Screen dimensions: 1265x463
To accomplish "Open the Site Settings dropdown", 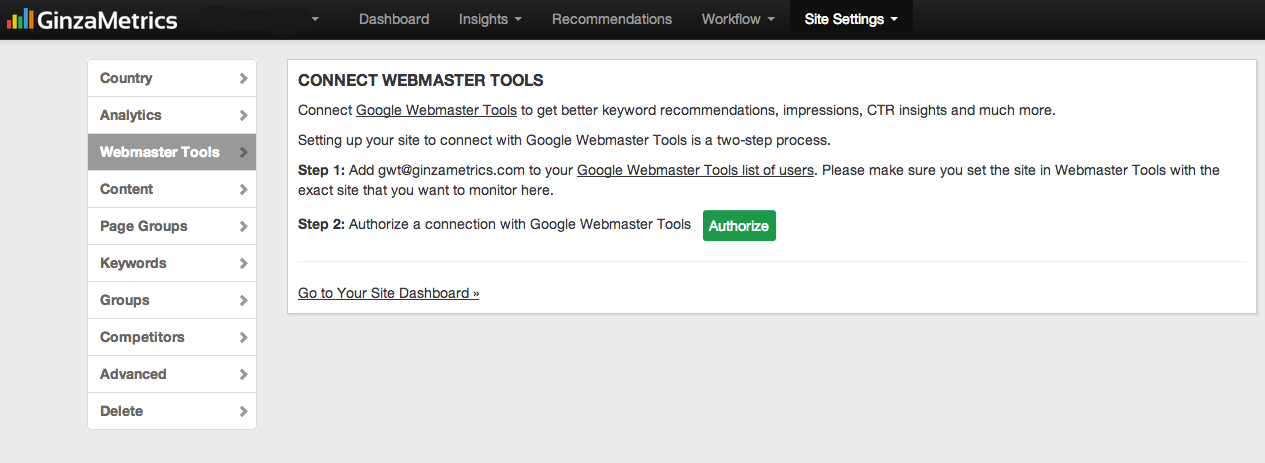I will point(851,19).
